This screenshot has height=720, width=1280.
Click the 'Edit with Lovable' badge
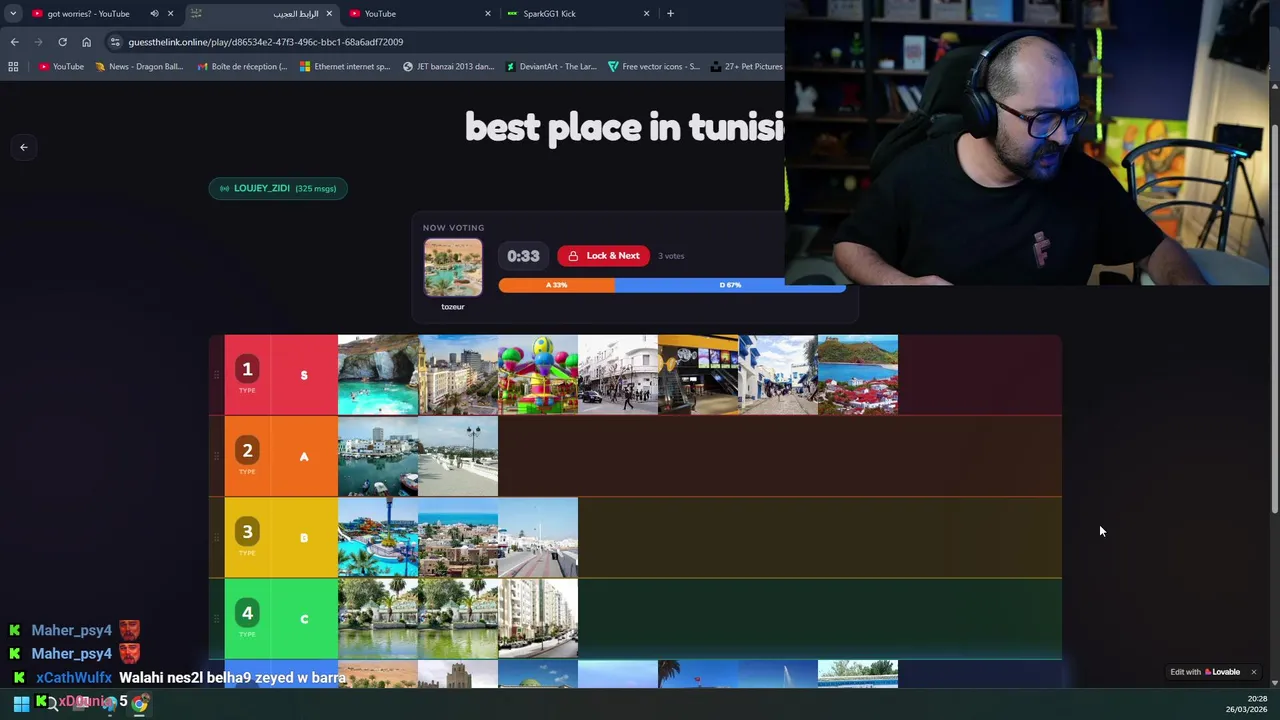[1206, 672]
